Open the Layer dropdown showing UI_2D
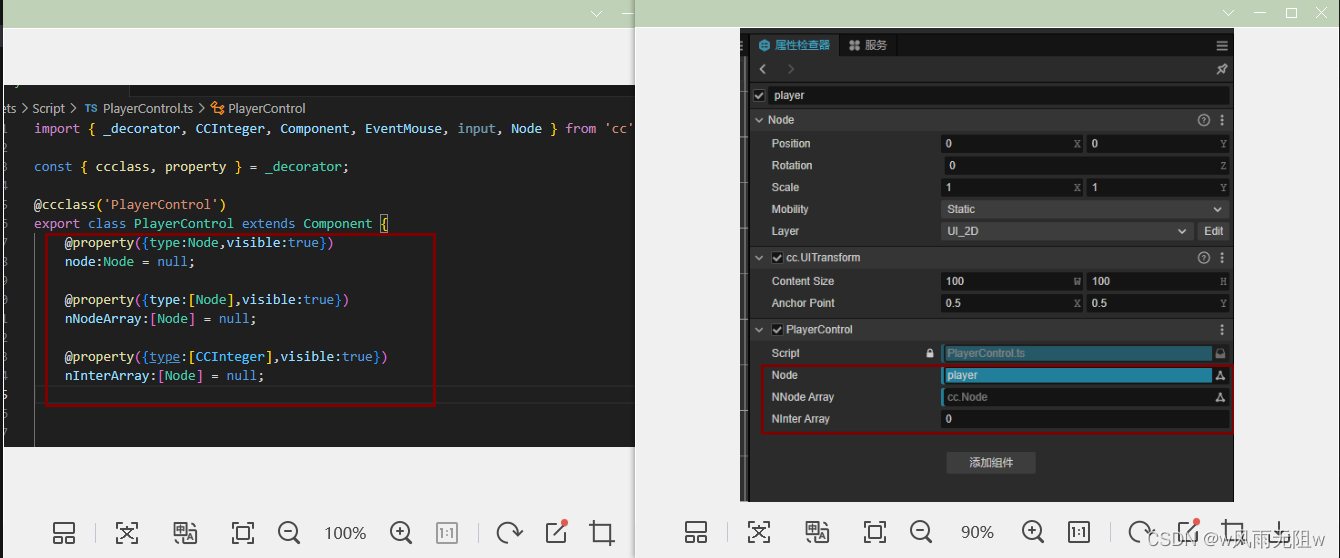 tap(1067, 231)
